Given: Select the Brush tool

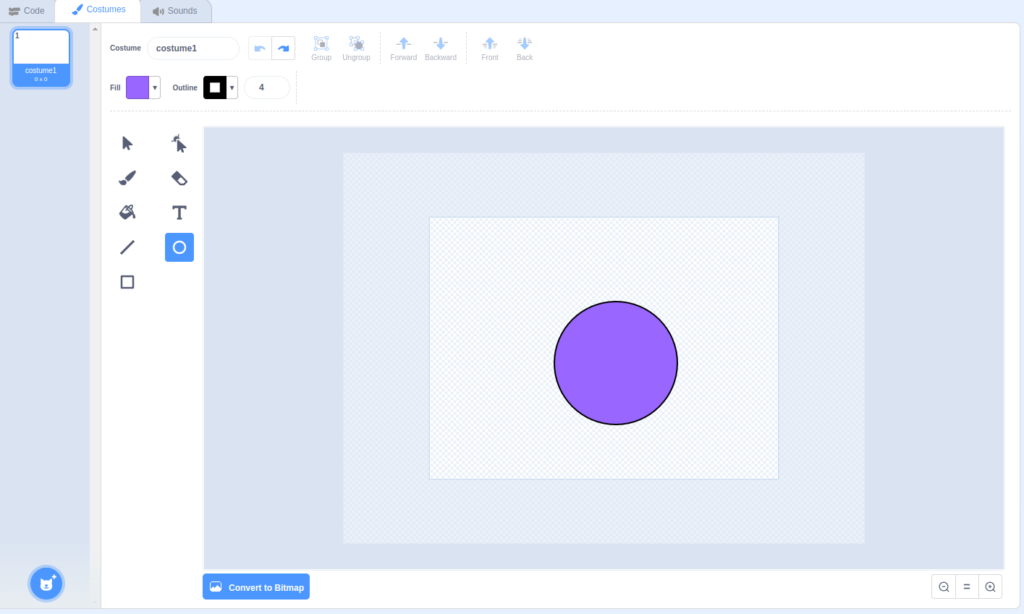Looking at the screenshot, I should [x=127, y=178].
